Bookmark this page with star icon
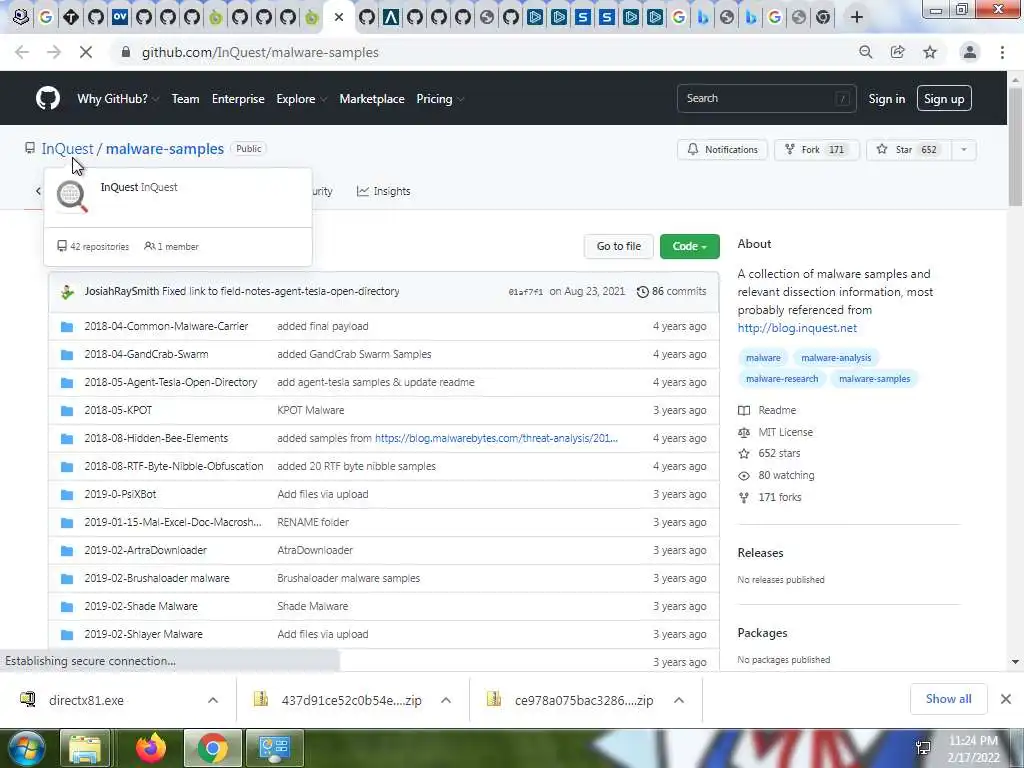Image resolution: width=1024 pixels, height=768 pixels. point(930,52)
